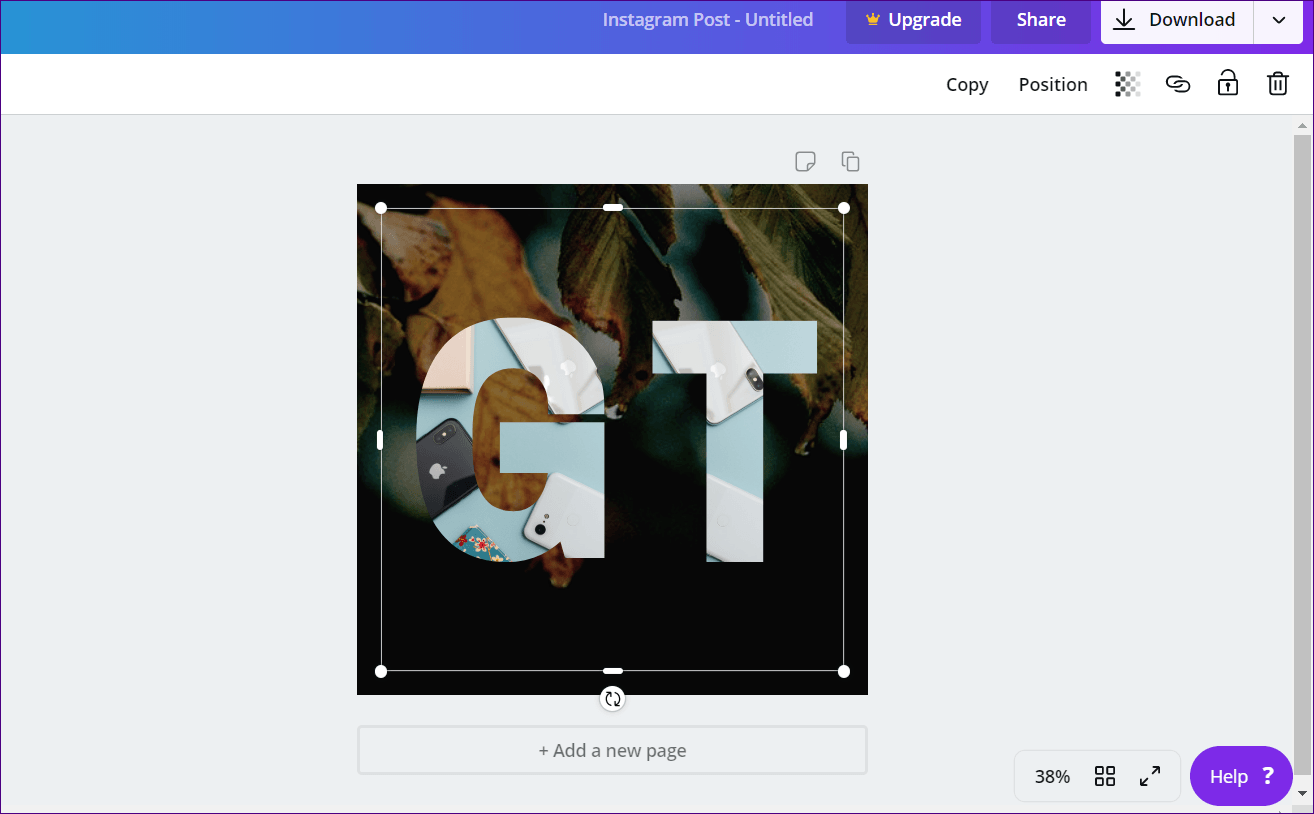Click the rotate handle below the selection
Screen dimensions: 1314x814
[x=613, y=699]
